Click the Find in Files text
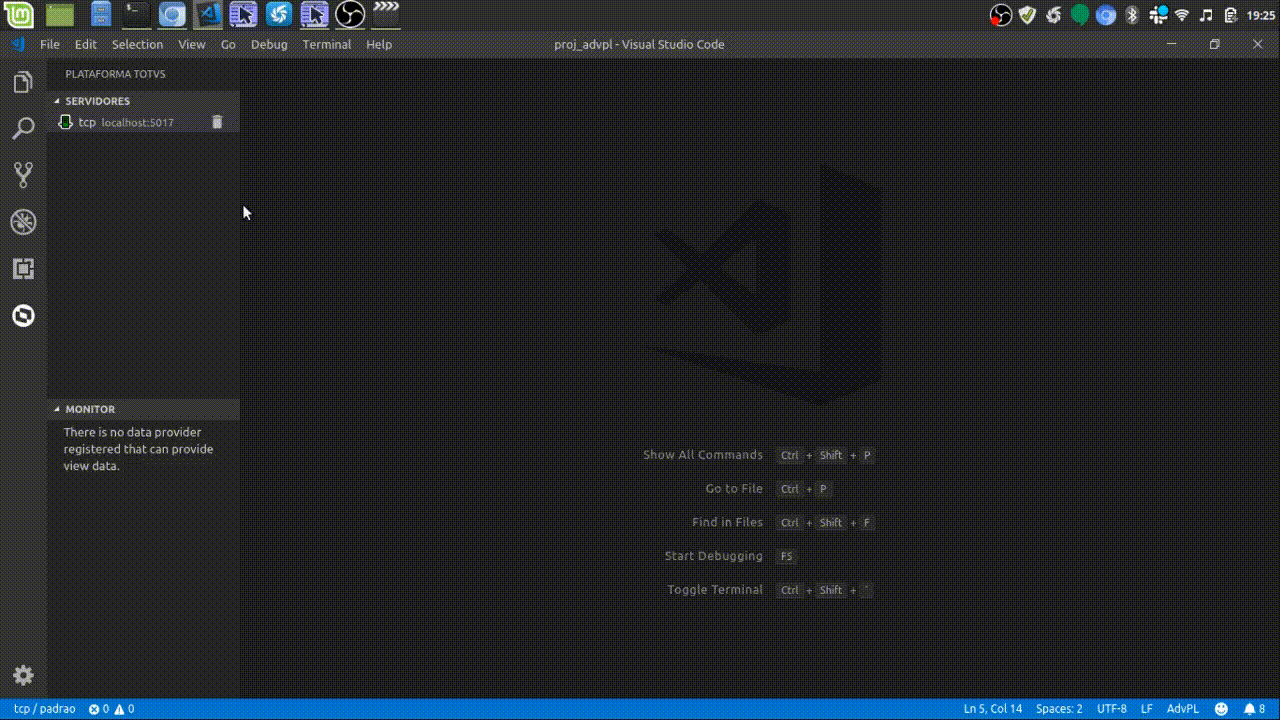The image size is (1280, 720). tap(727, 522)
